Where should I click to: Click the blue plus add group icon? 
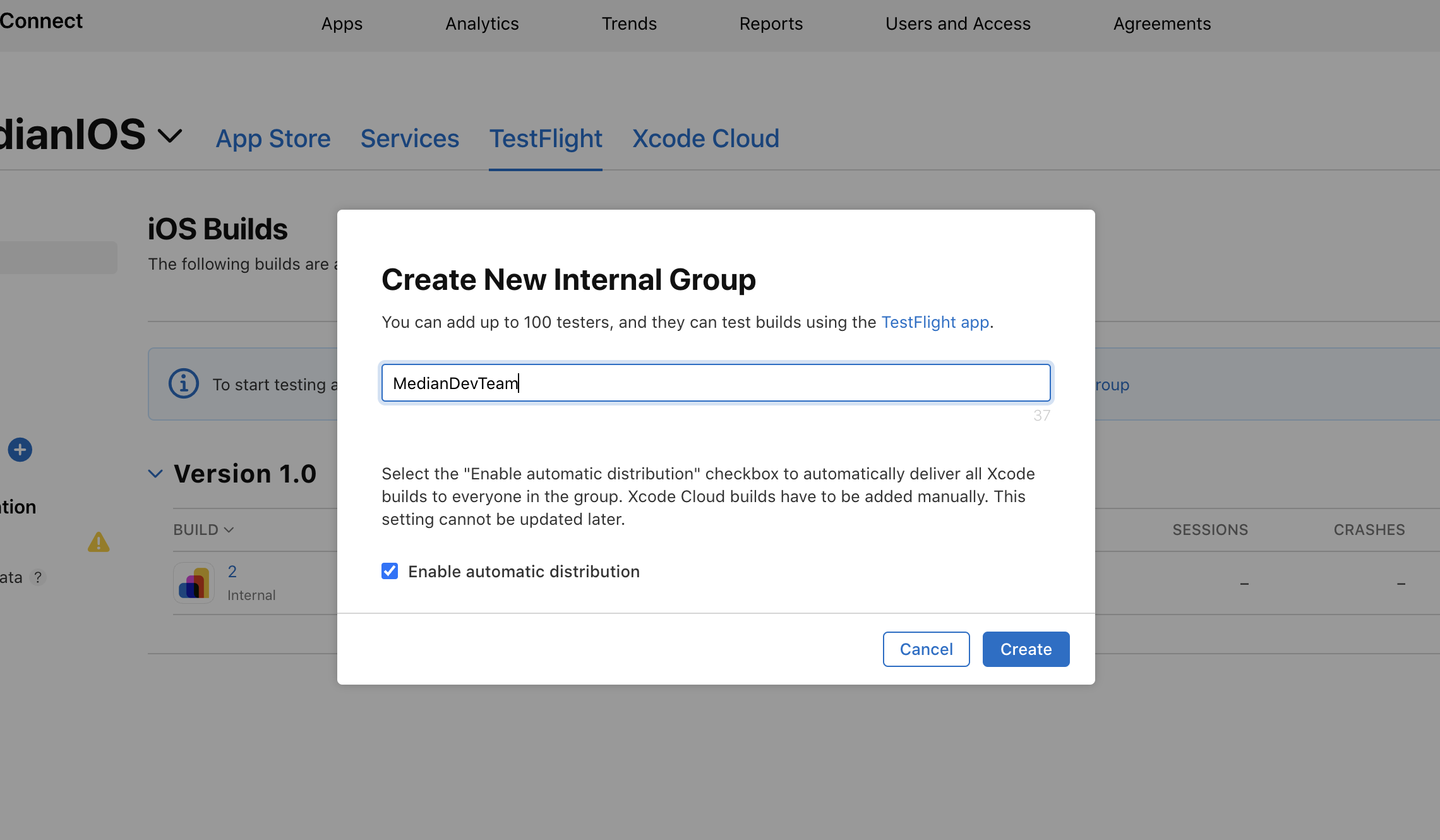pos(20,450)
